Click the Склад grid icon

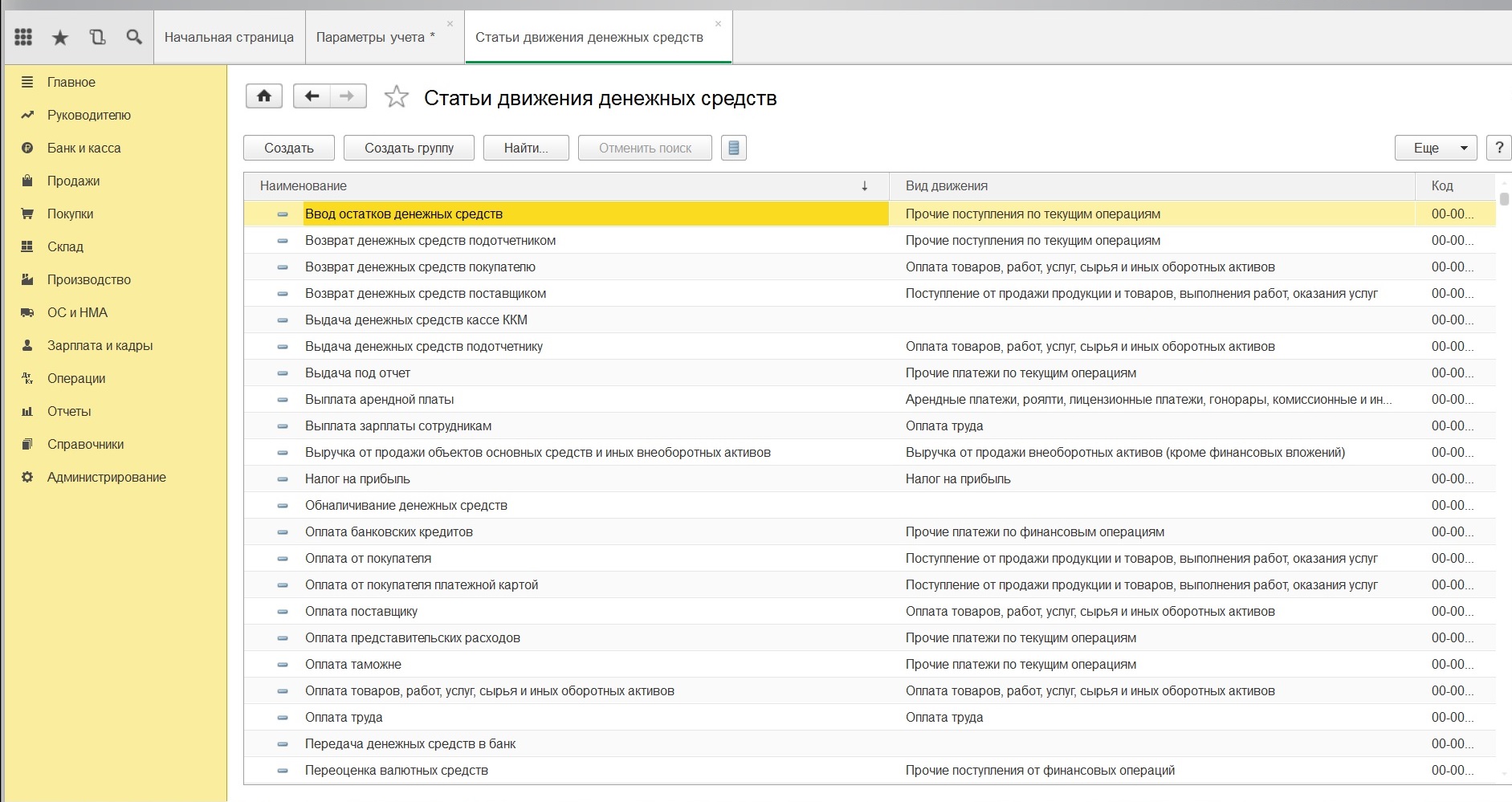(x=27, y=246)
